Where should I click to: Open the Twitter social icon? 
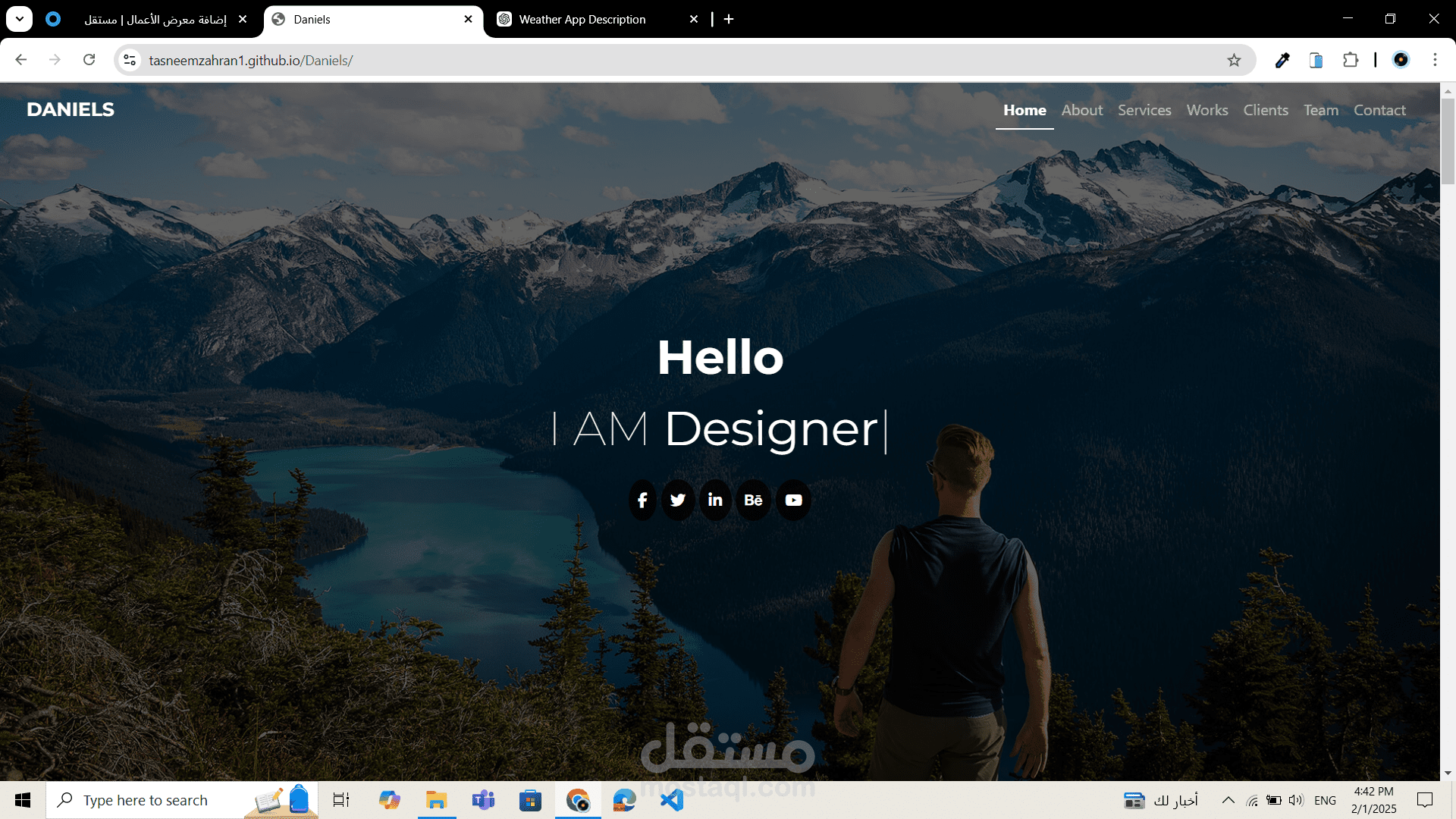(x=678, y=500)
